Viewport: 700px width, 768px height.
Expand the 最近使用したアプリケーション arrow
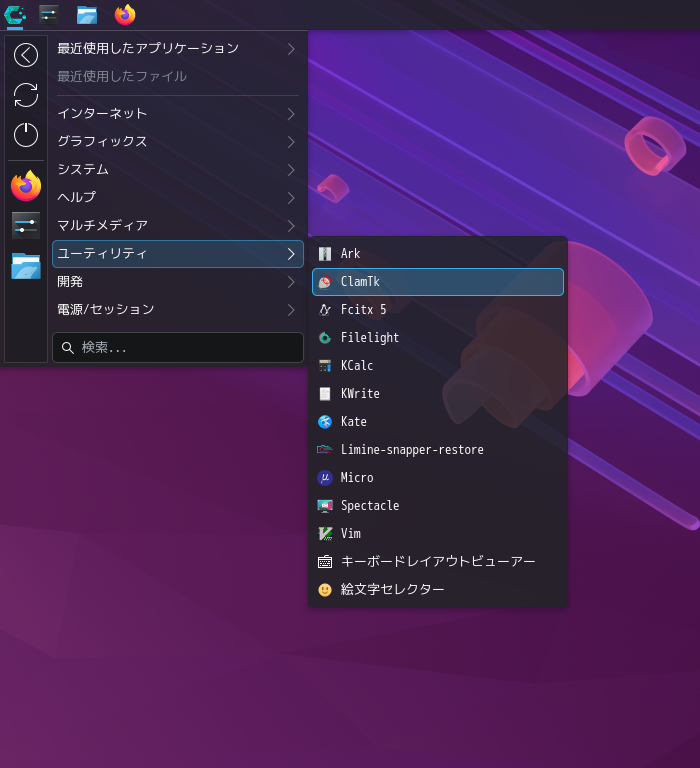[291, 49]
